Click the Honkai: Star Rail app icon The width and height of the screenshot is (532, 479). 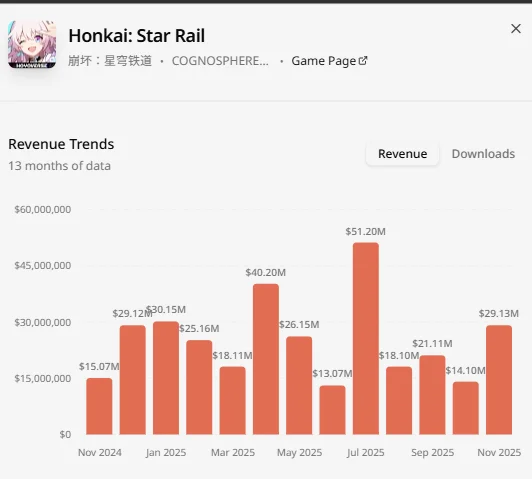pyautogui.click(x=32, y=44)
